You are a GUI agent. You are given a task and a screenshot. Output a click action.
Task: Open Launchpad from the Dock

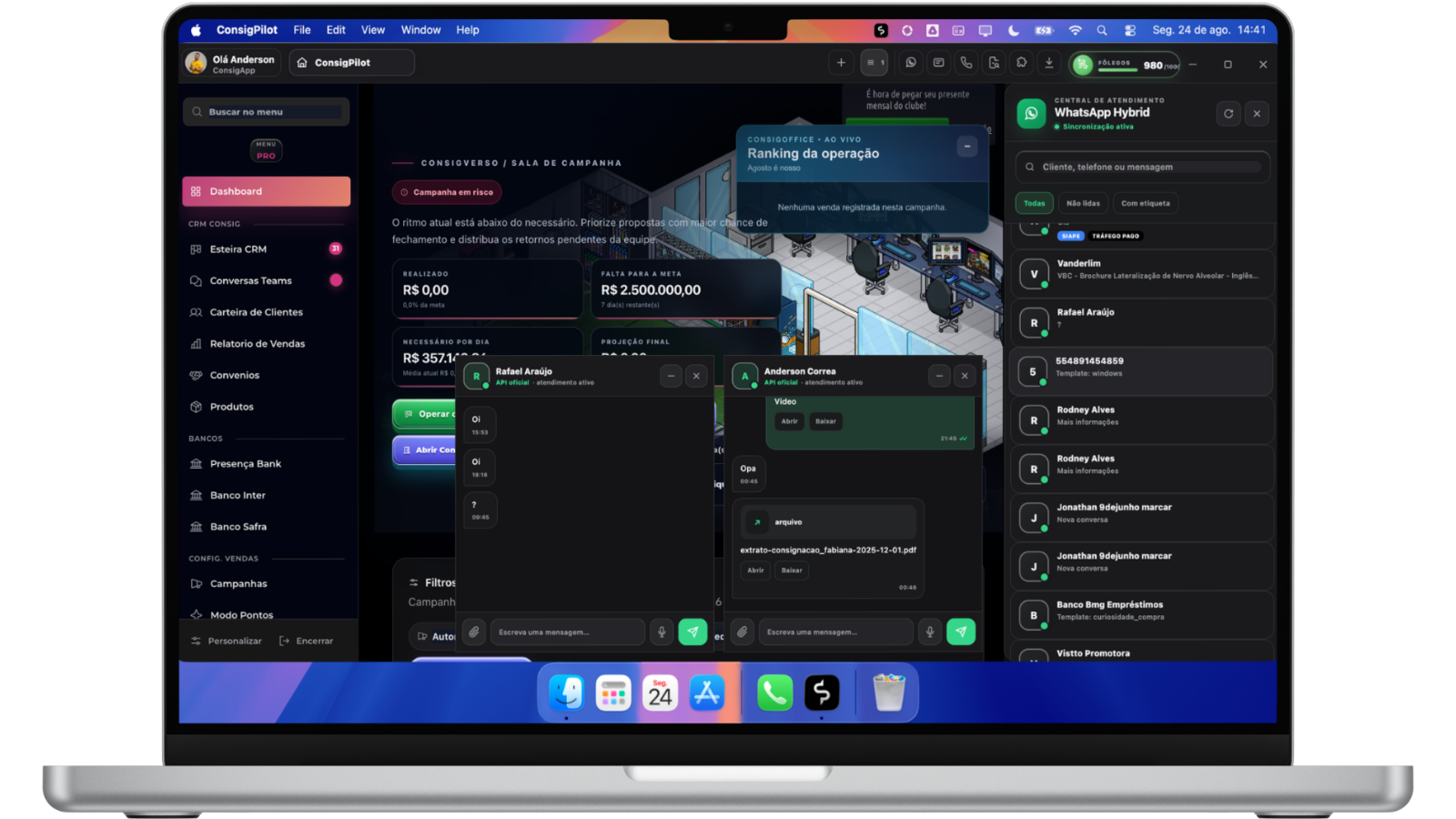613,693
